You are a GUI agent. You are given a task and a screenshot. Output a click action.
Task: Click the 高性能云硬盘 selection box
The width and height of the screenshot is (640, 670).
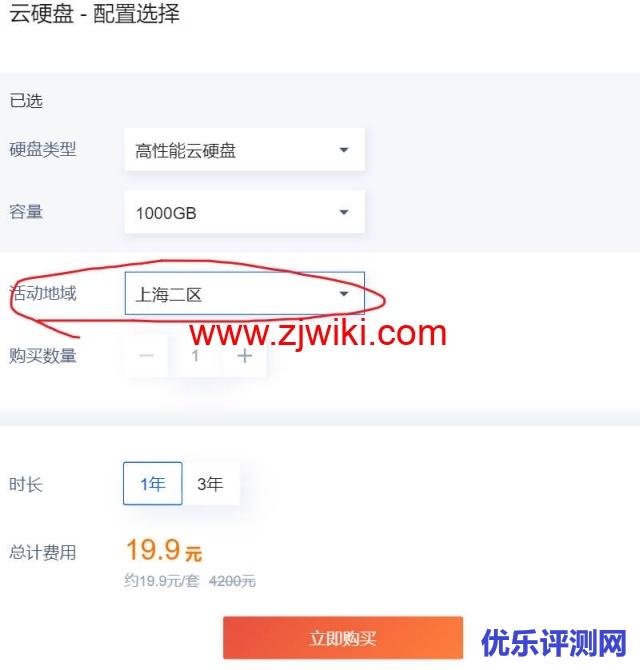click(244, 150)
